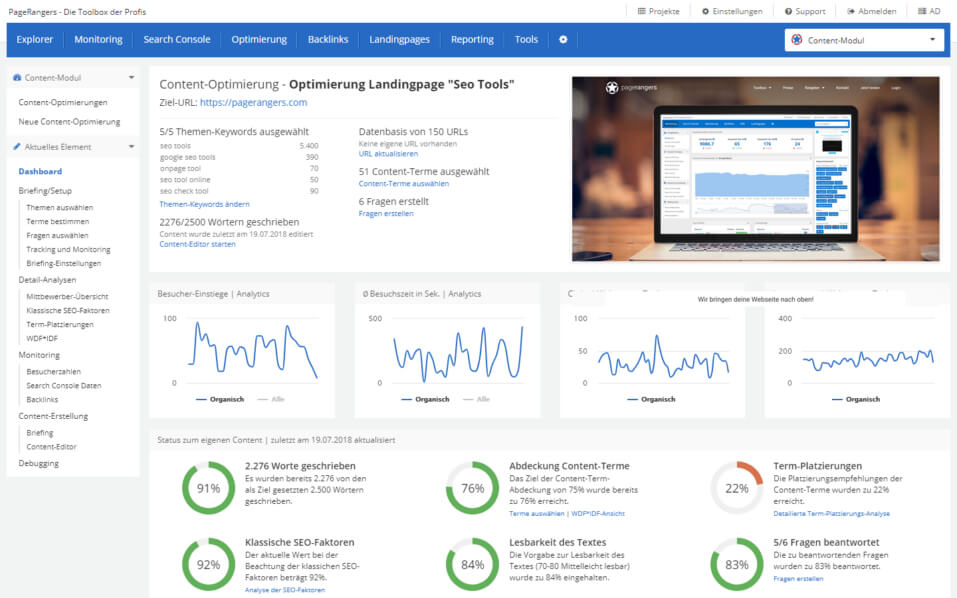Select Dashboard in sidebar
Screen dimensions: 957x598
pyautogui.click(x=40, y=171)
